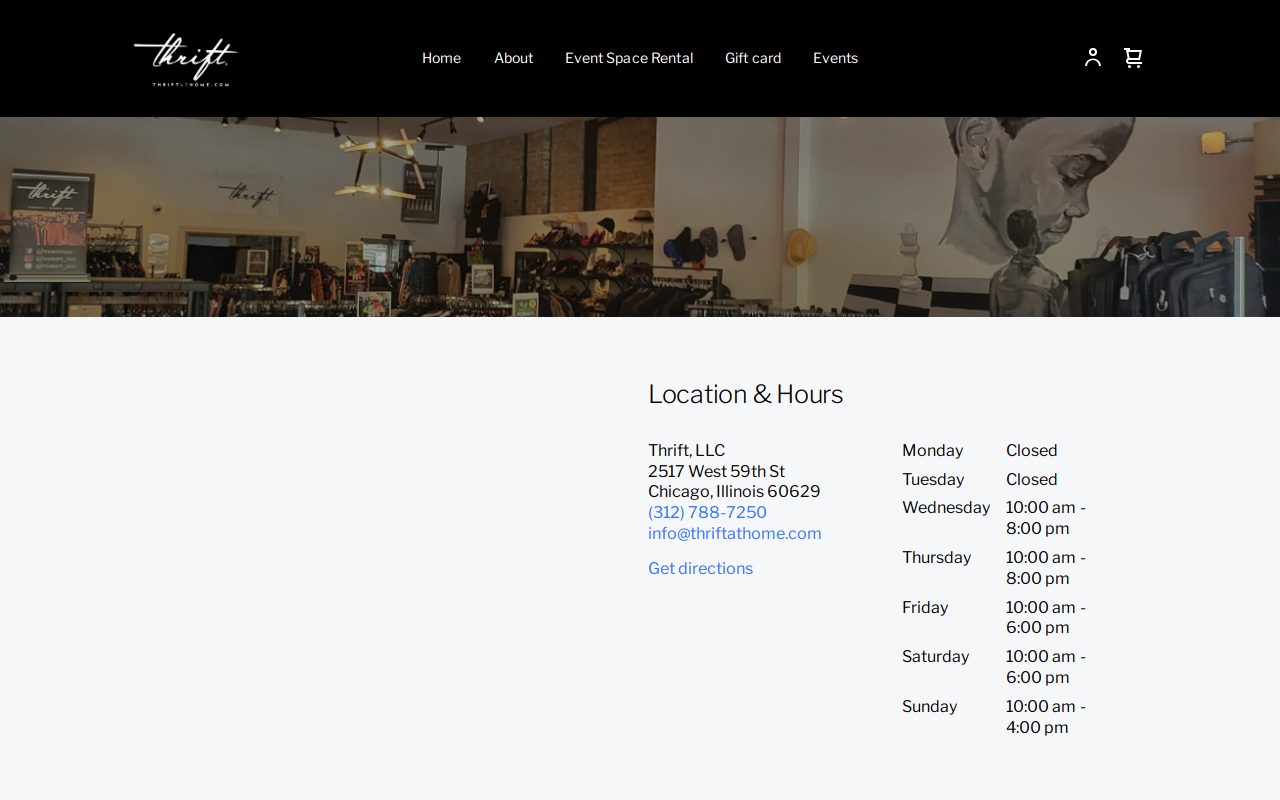
Task: Click the Get directions link
Action: pyautogui.click(x=700, y=569)
